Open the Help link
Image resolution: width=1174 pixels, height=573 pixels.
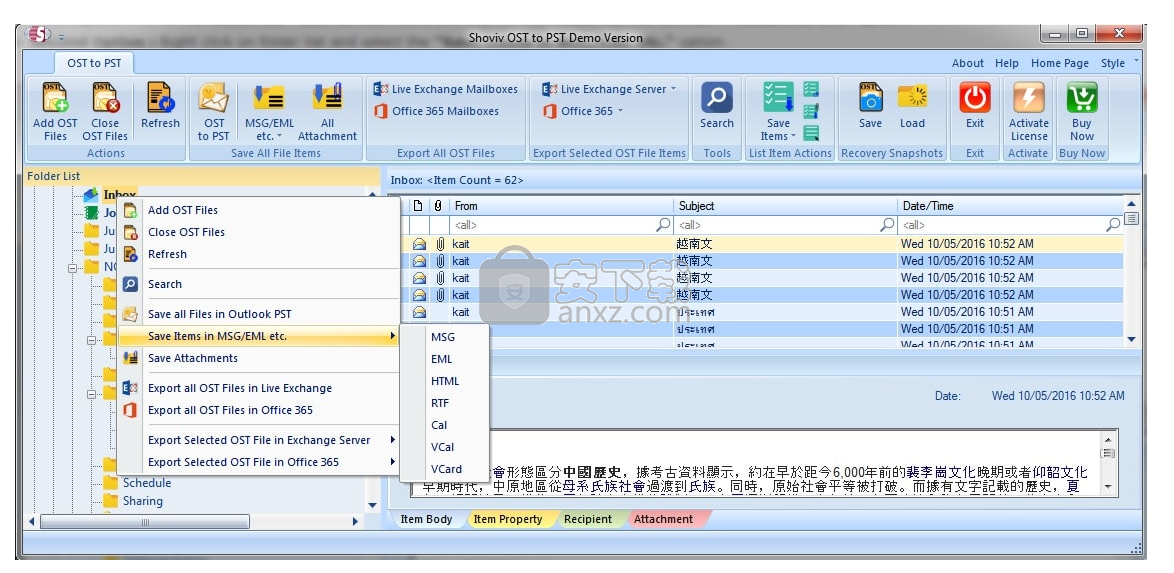[1006, 63]
